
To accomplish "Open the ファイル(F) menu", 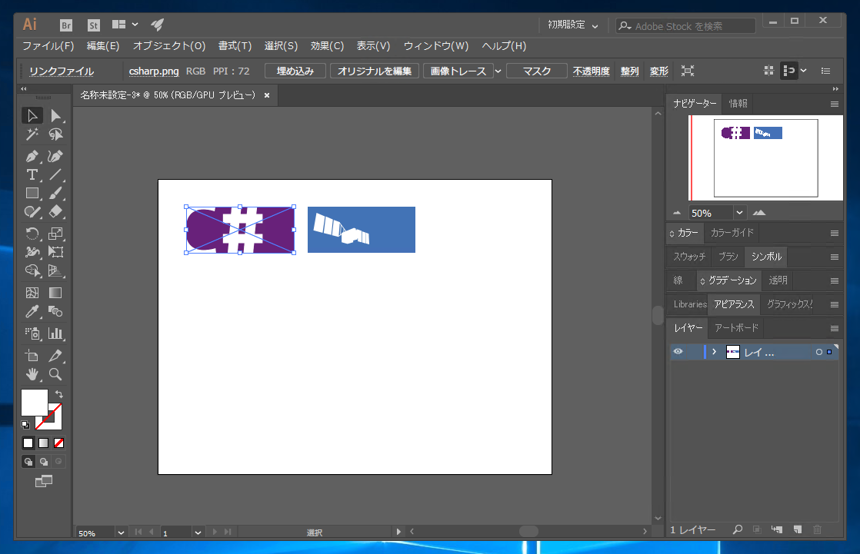I will pos(48,46).
